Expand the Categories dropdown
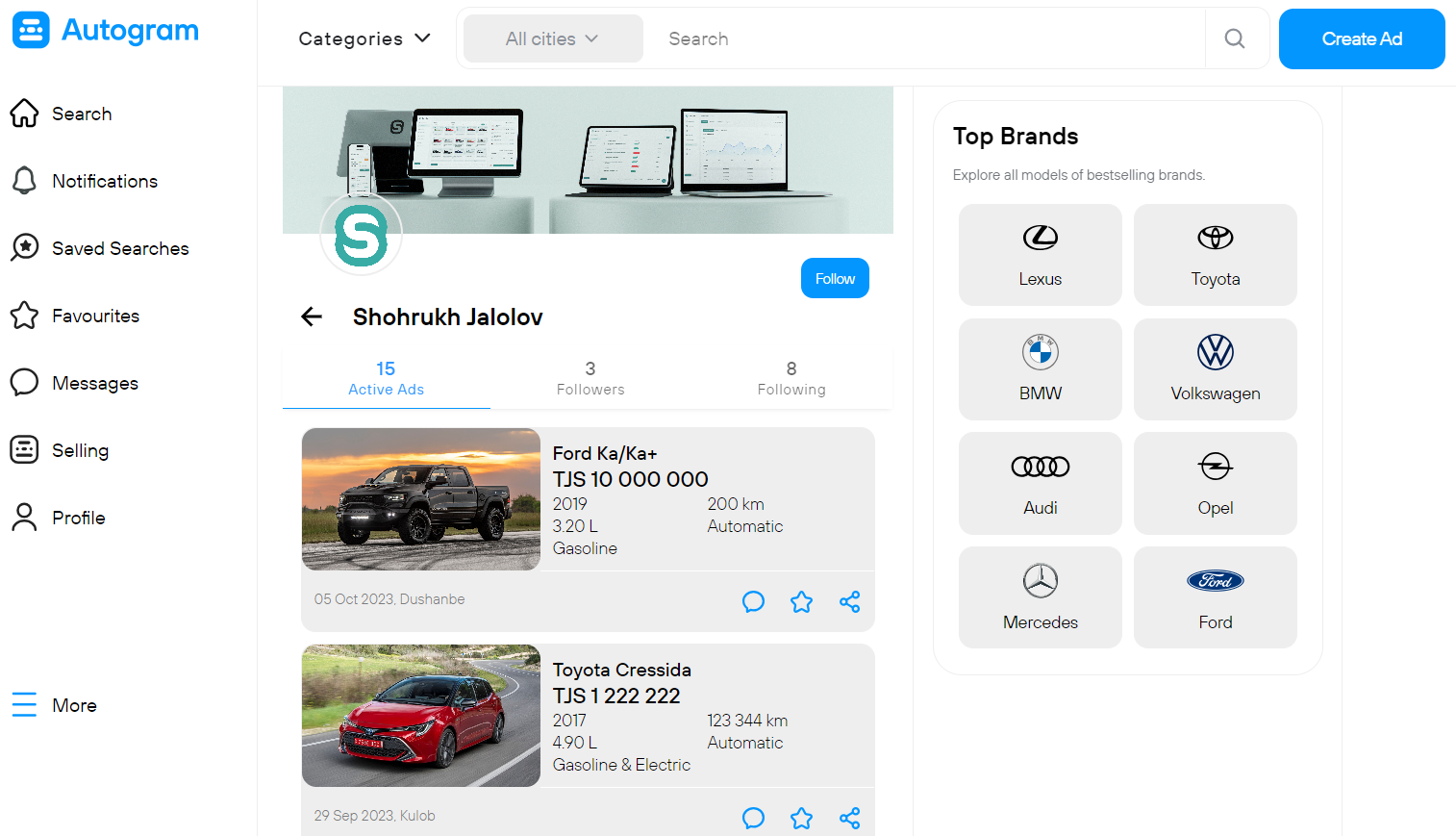1456x836 pixels. pyautogui.click(x=364, y=38)
